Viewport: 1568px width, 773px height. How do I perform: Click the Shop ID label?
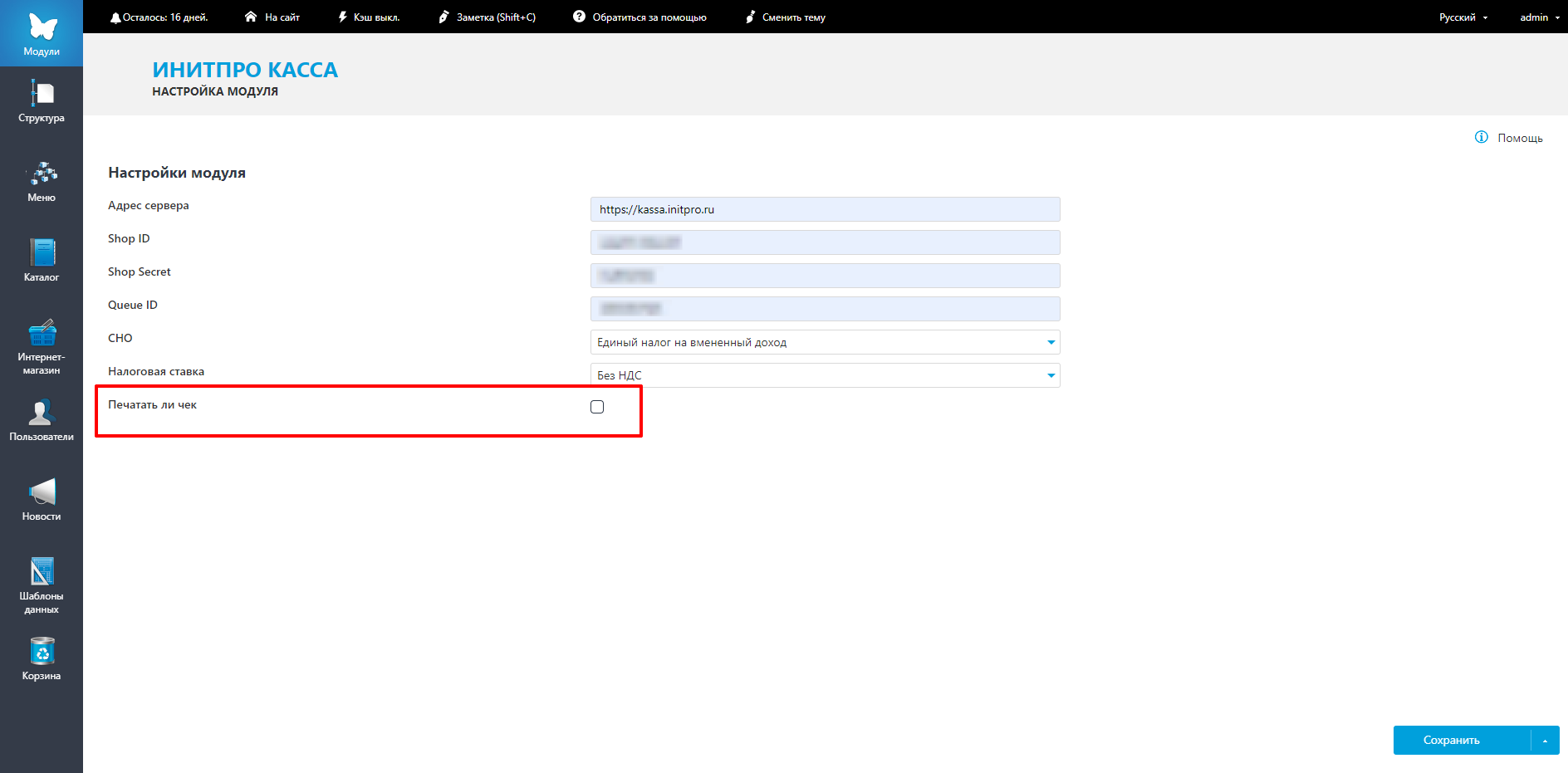[x=129, y=239]
